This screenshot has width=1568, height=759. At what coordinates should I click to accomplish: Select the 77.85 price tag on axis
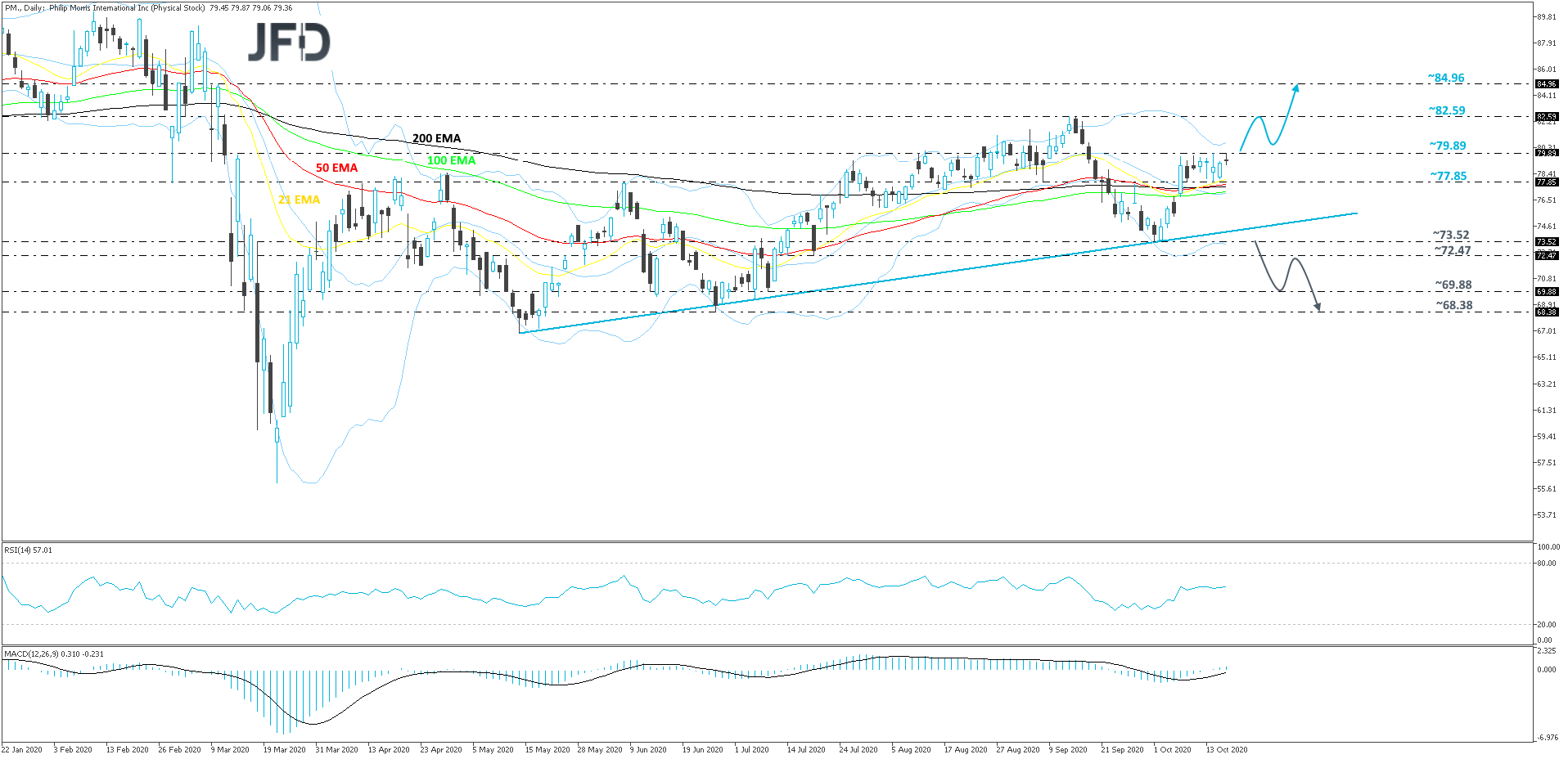tap(1546, 182)
